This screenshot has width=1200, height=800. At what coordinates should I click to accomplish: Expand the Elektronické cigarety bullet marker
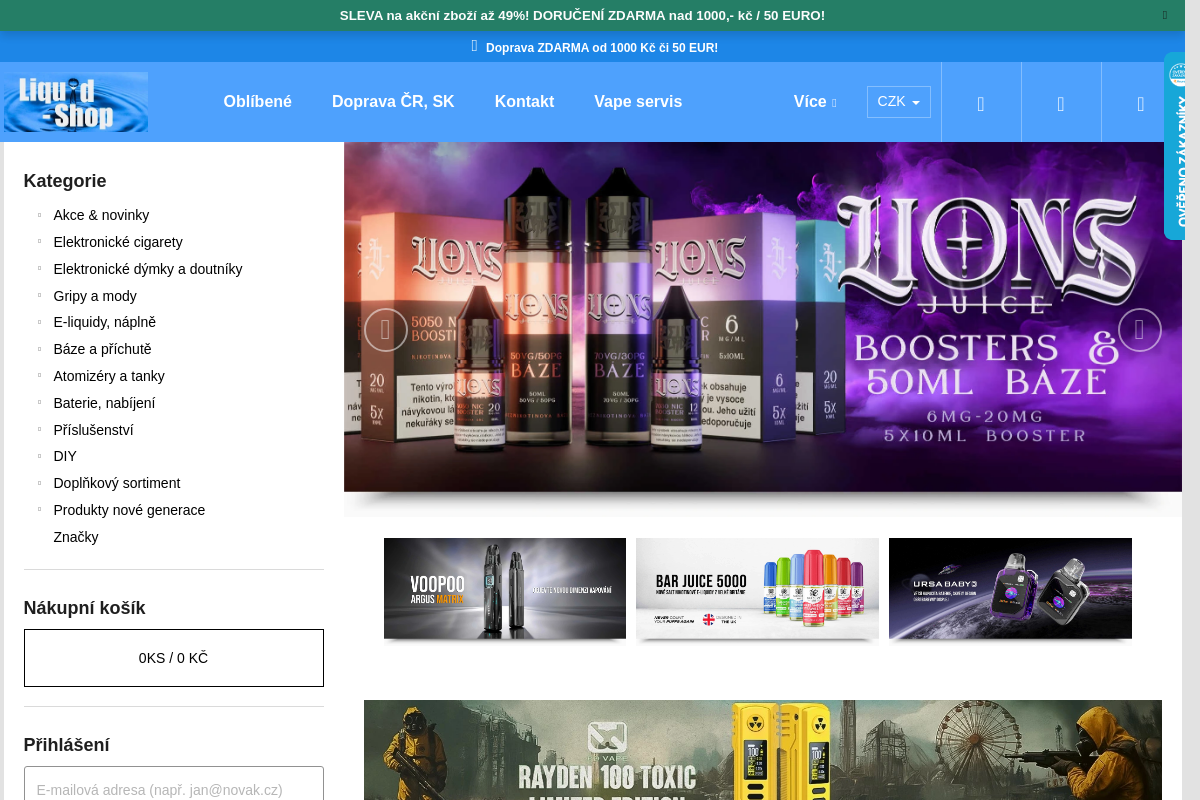point(39,242)
